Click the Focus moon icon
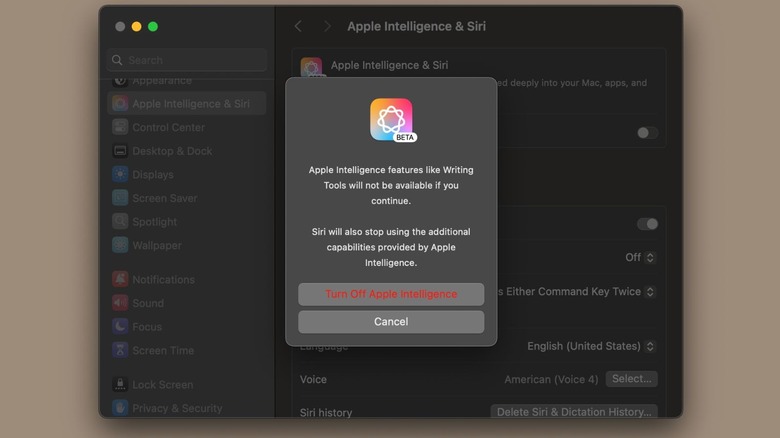The height and width of the screenshot is (438, 780). (120, 327)
